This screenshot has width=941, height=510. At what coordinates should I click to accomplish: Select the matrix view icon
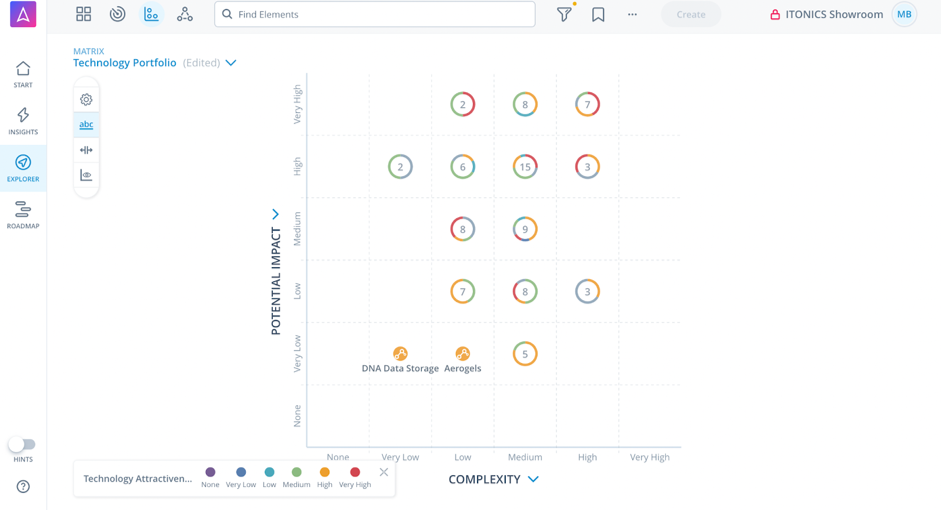pyautogui.click(x=151, y=14)
